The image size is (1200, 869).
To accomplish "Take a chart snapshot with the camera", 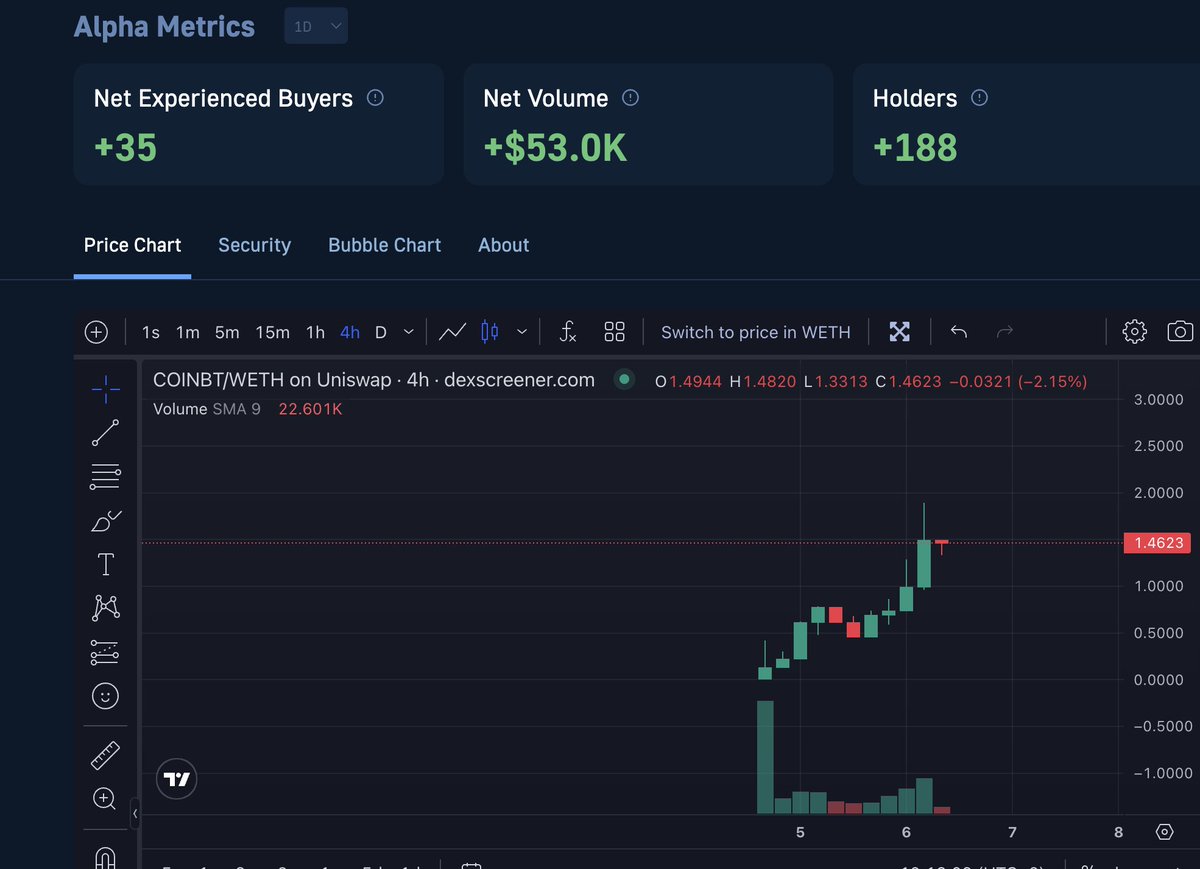I will [x=1180, y=331].
